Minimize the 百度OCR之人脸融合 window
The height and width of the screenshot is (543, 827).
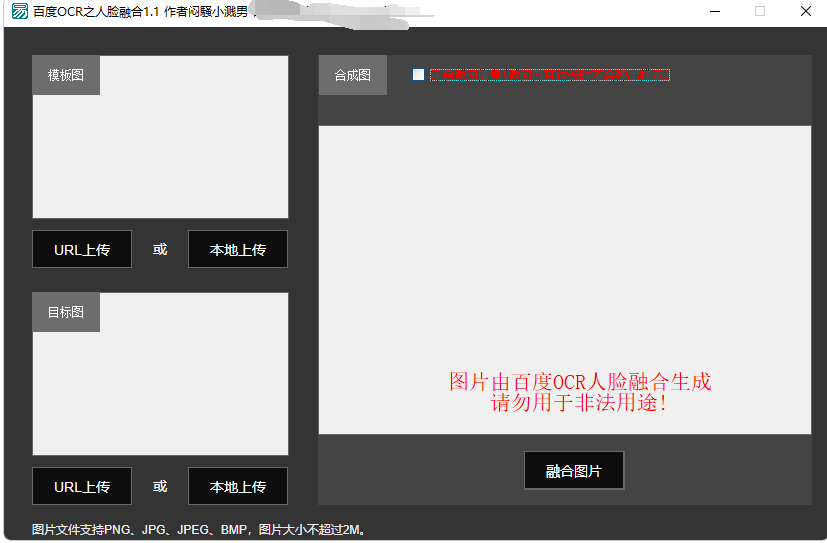click(715, 11)
